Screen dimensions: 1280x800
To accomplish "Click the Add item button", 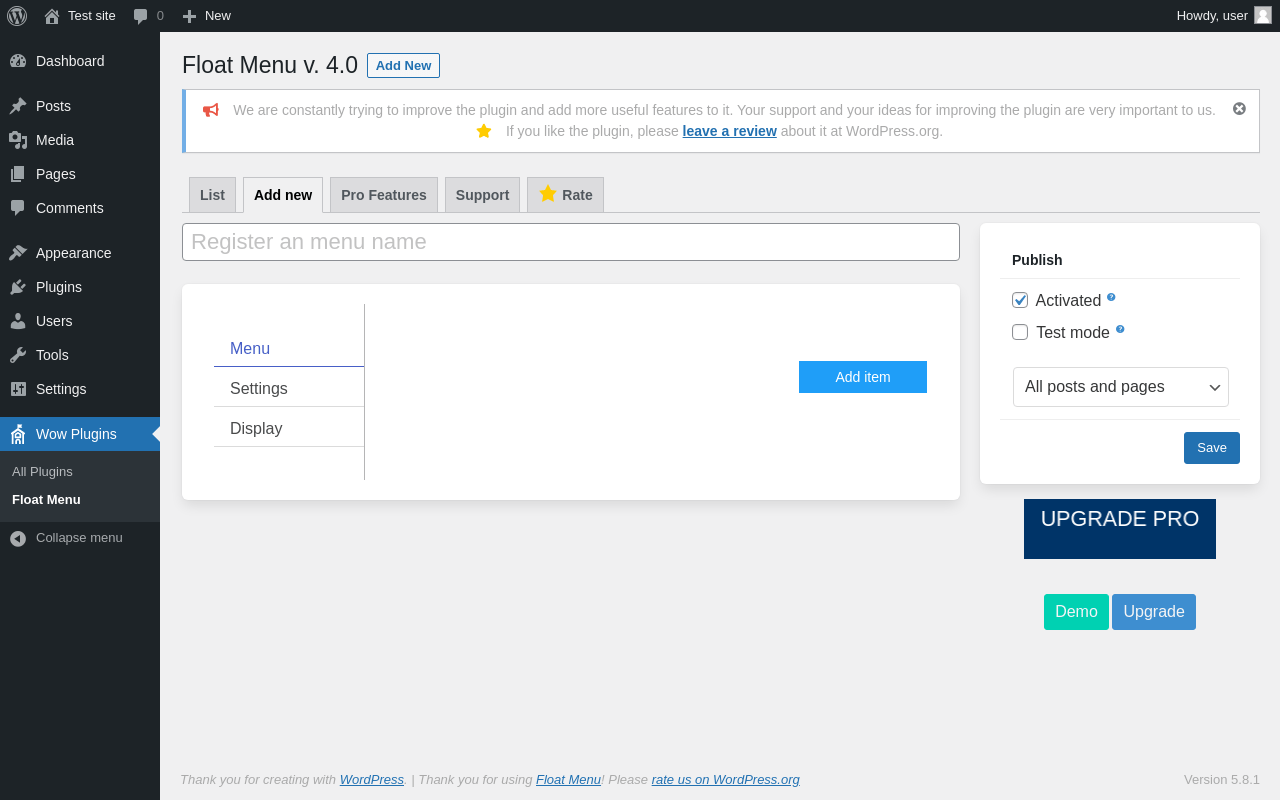I will tap(863, 377).
